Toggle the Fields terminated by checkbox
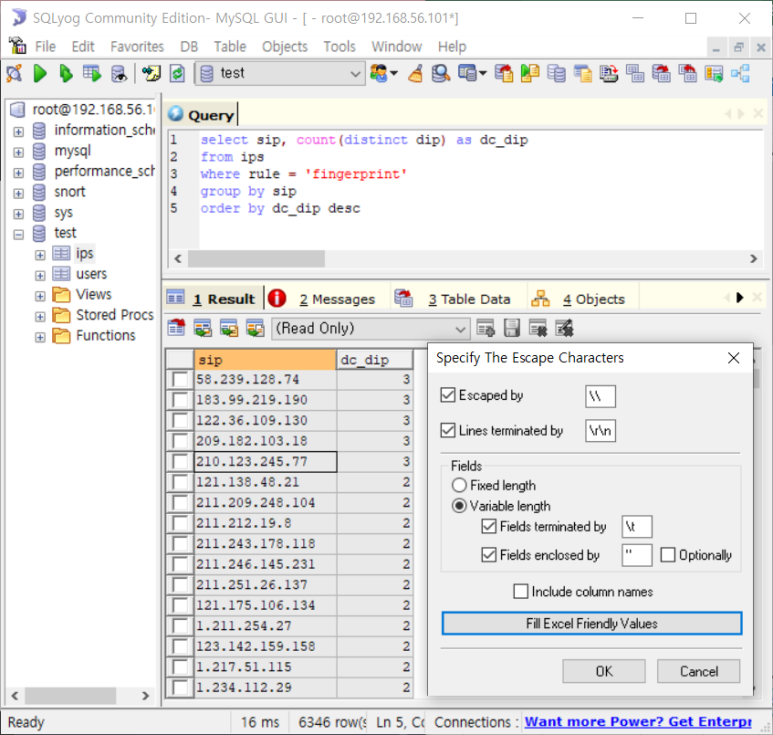Image resolution: width=773 pixels, height=735 pixels. [x=489, y=526]
